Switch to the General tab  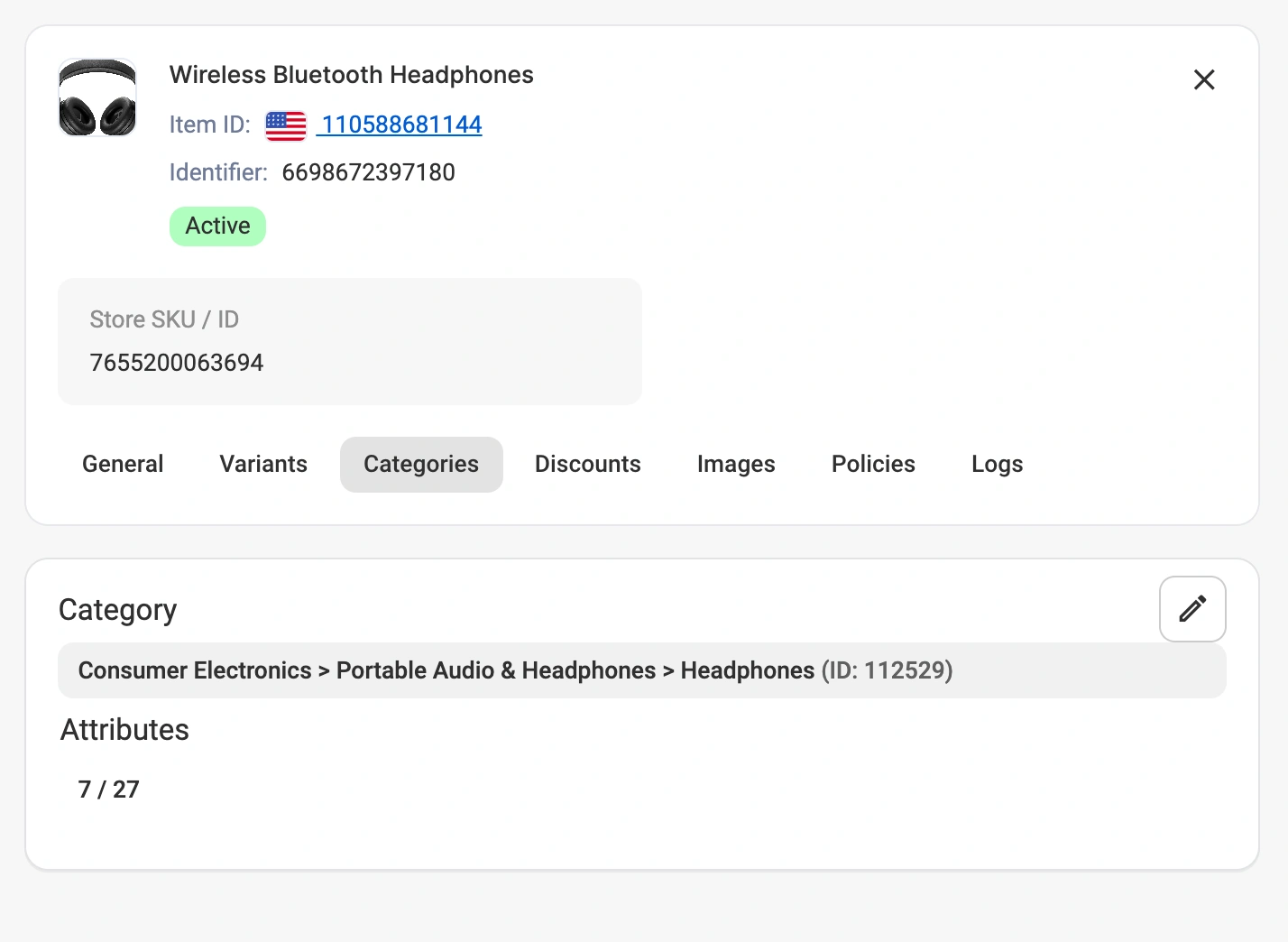[123, 464]
